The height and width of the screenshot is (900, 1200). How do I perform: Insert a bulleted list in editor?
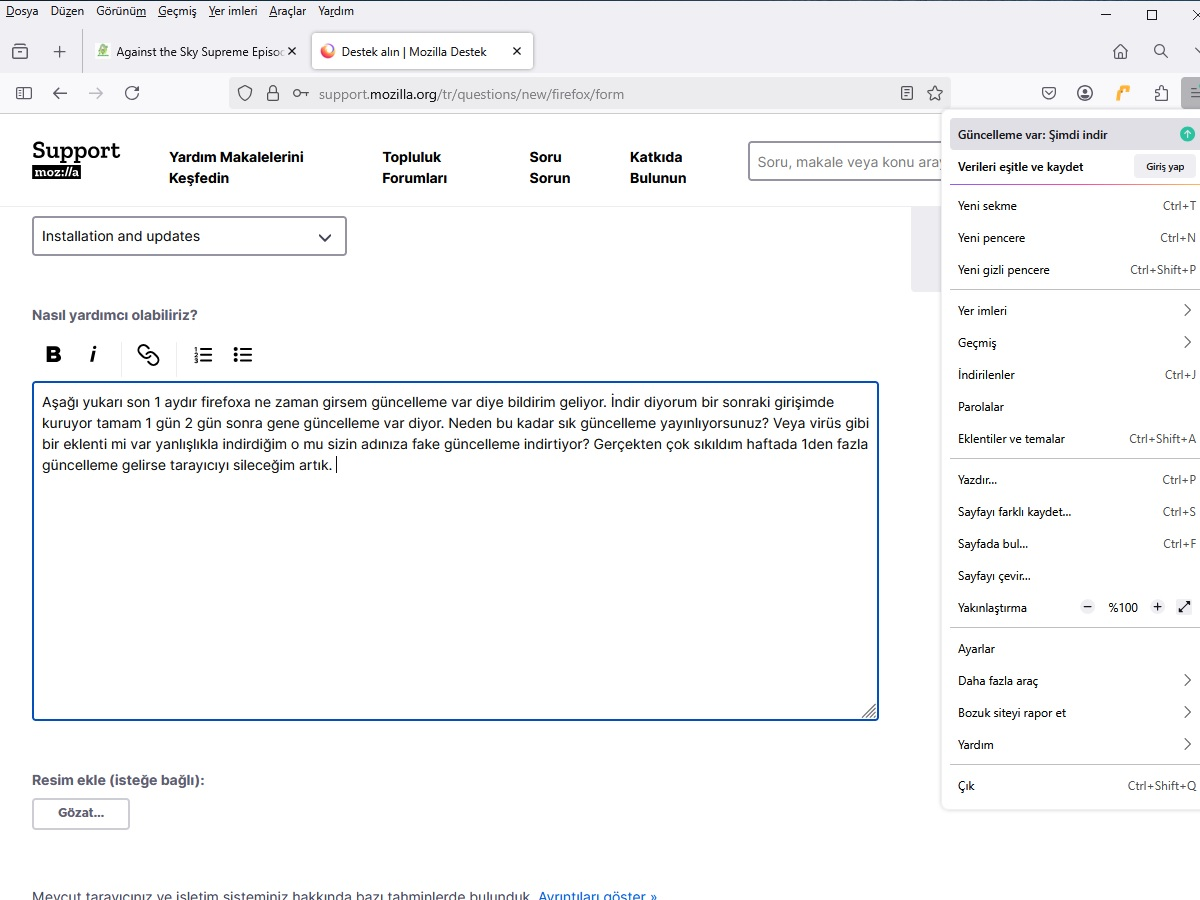coord(242,354)
